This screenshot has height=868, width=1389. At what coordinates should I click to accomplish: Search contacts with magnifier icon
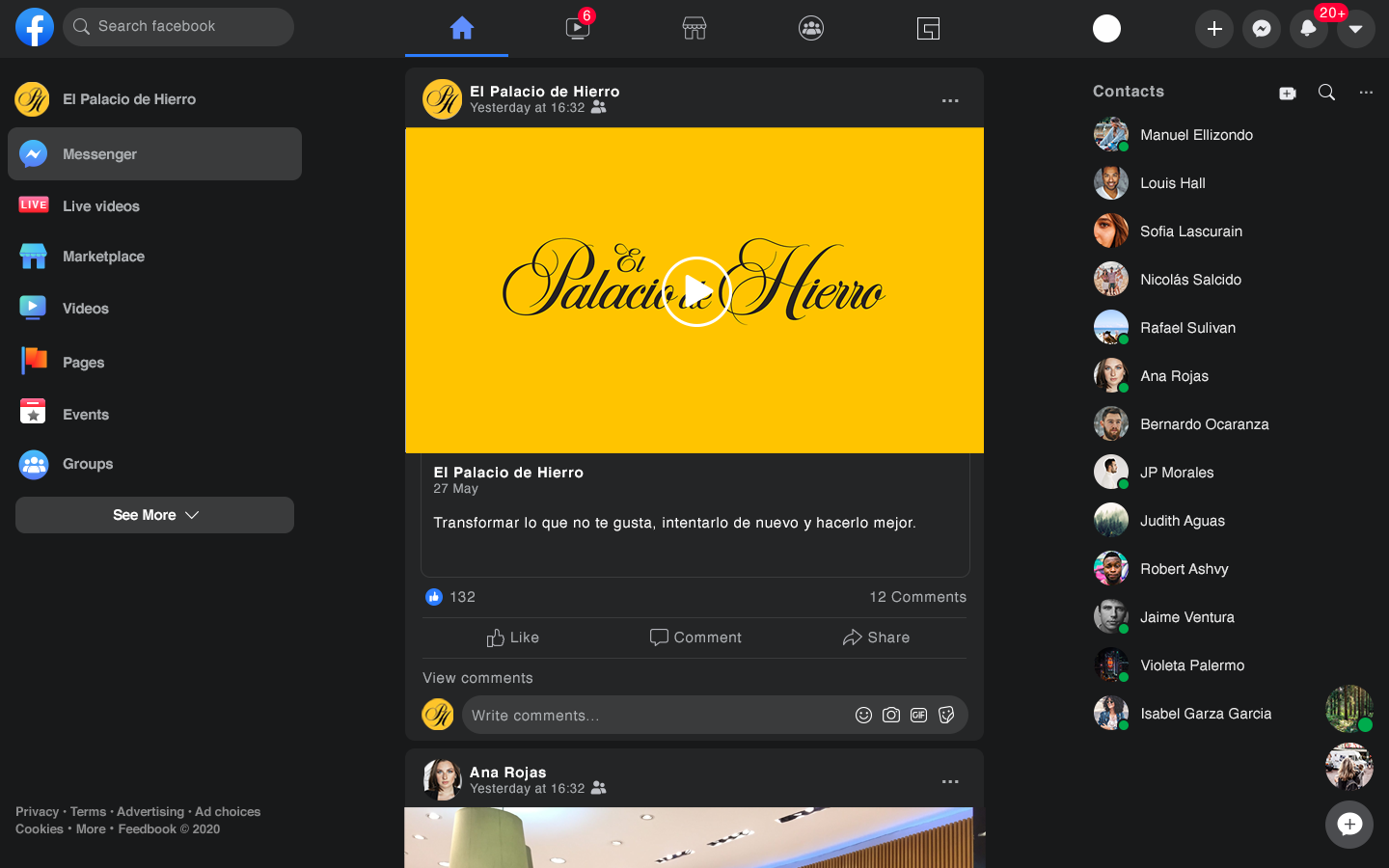click(x=1326, y=93)
